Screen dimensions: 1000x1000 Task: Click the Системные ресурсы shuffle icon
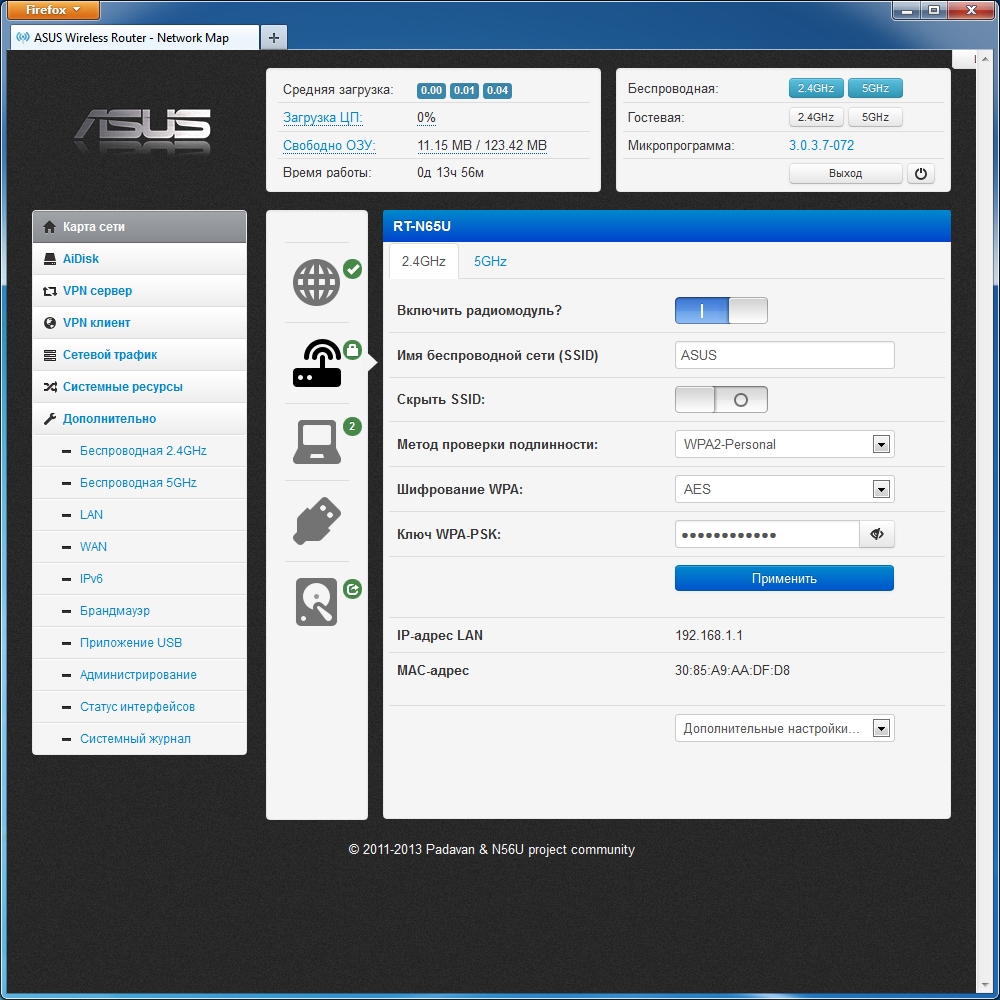pyautogui.click(x=49, y=387)
